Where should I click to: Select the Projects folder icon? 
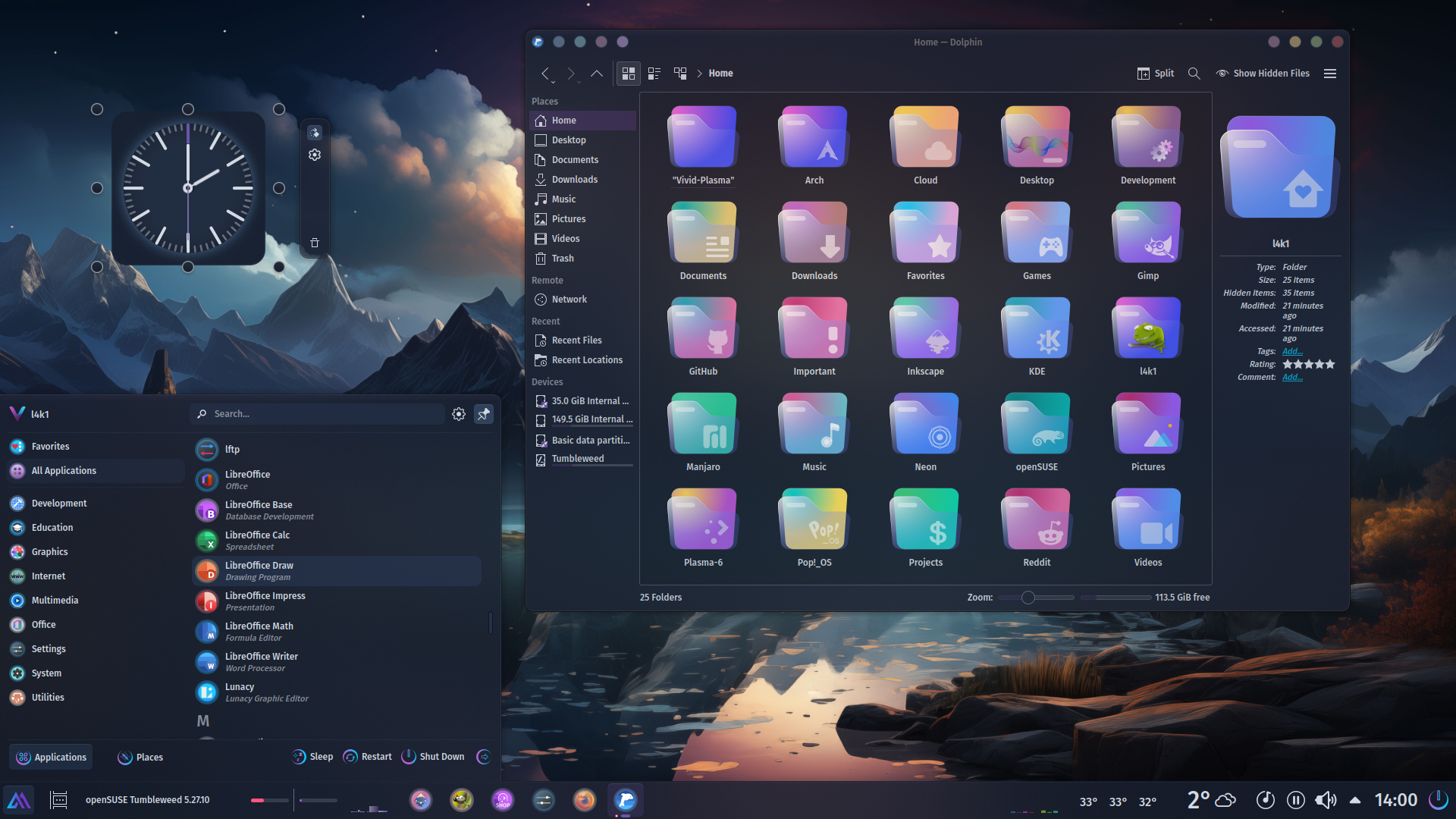click(925, 519)
